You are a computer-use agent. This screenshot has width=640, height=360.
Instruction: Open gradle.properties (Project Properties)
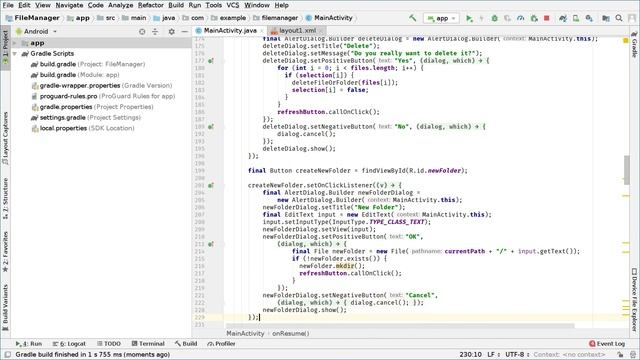(x=92, y=107)
